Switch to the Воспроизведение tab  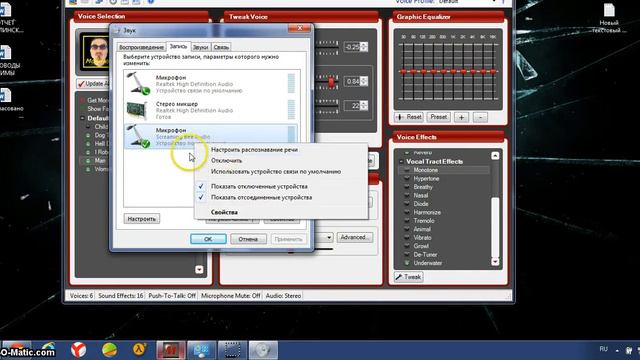141,47
